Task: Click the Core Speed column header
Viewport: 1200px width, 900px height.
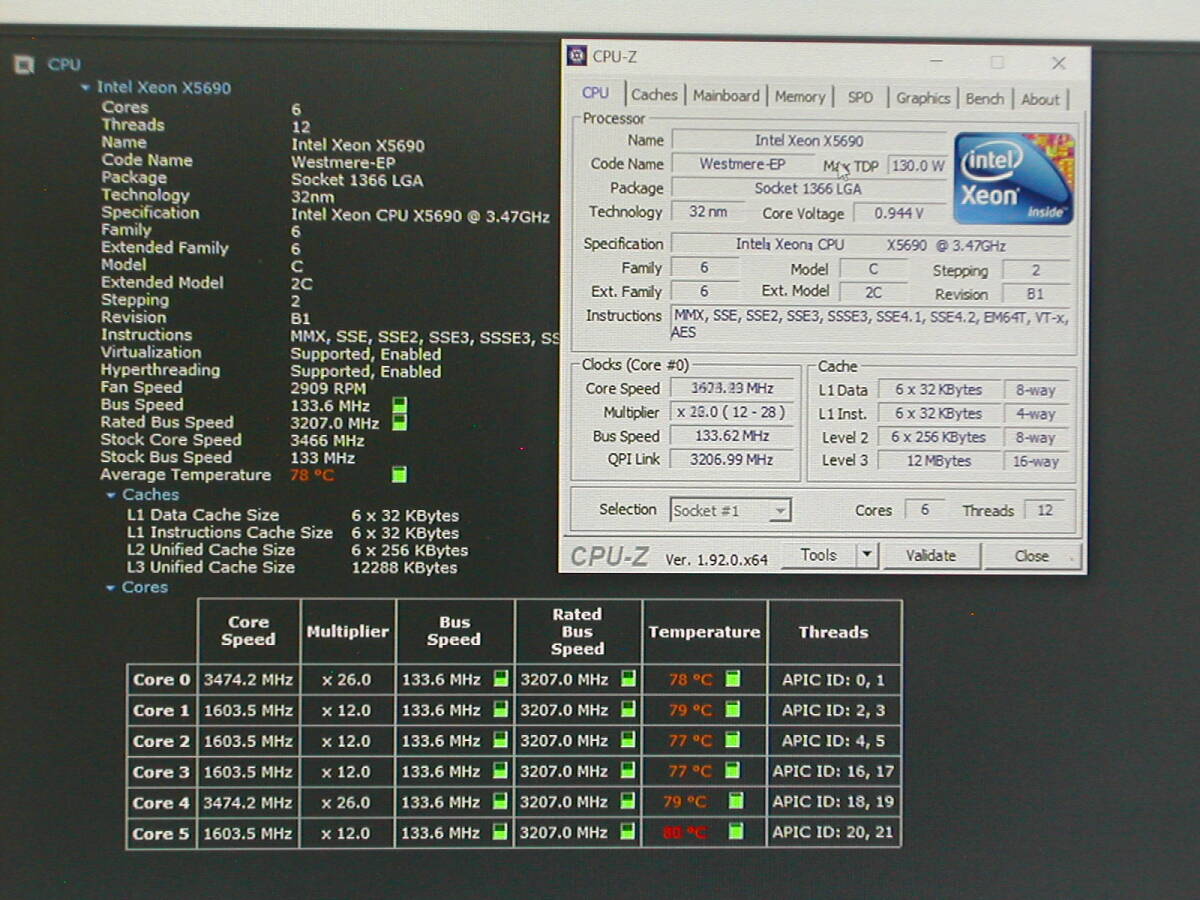Action: pos(248,631)
